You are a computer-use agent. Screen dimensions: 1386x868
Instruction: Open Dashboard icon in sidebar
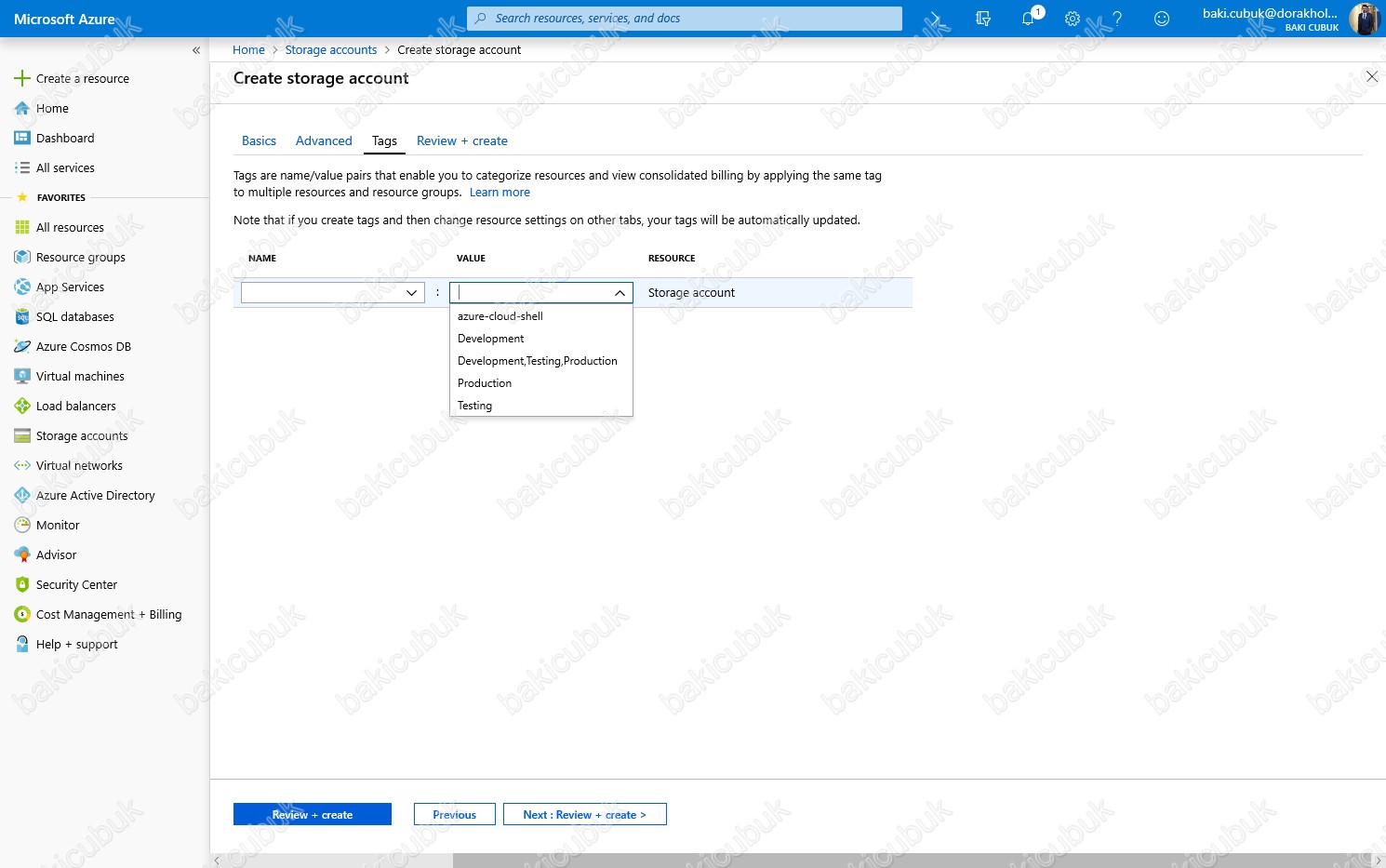22,139
